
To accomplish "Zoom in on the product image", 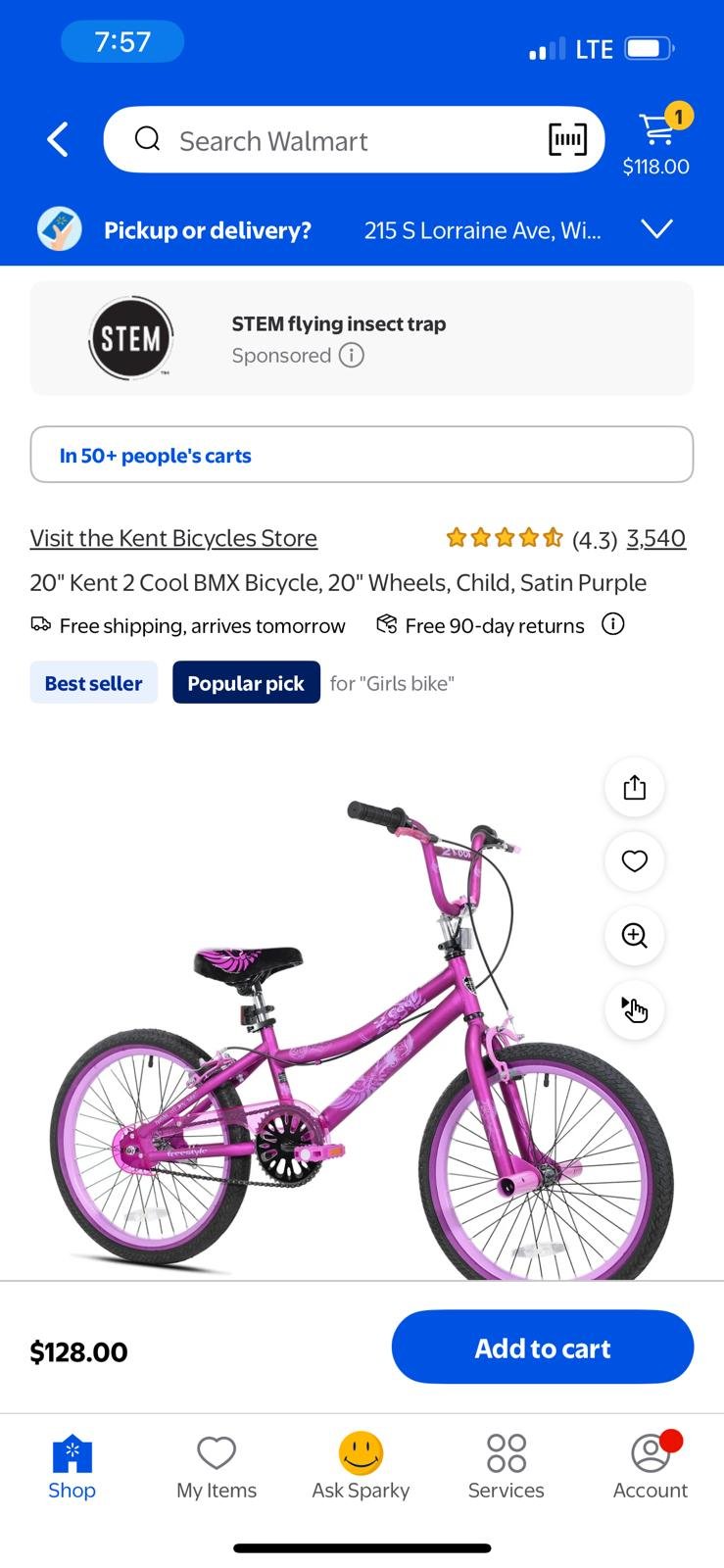I will coord(635,936).
